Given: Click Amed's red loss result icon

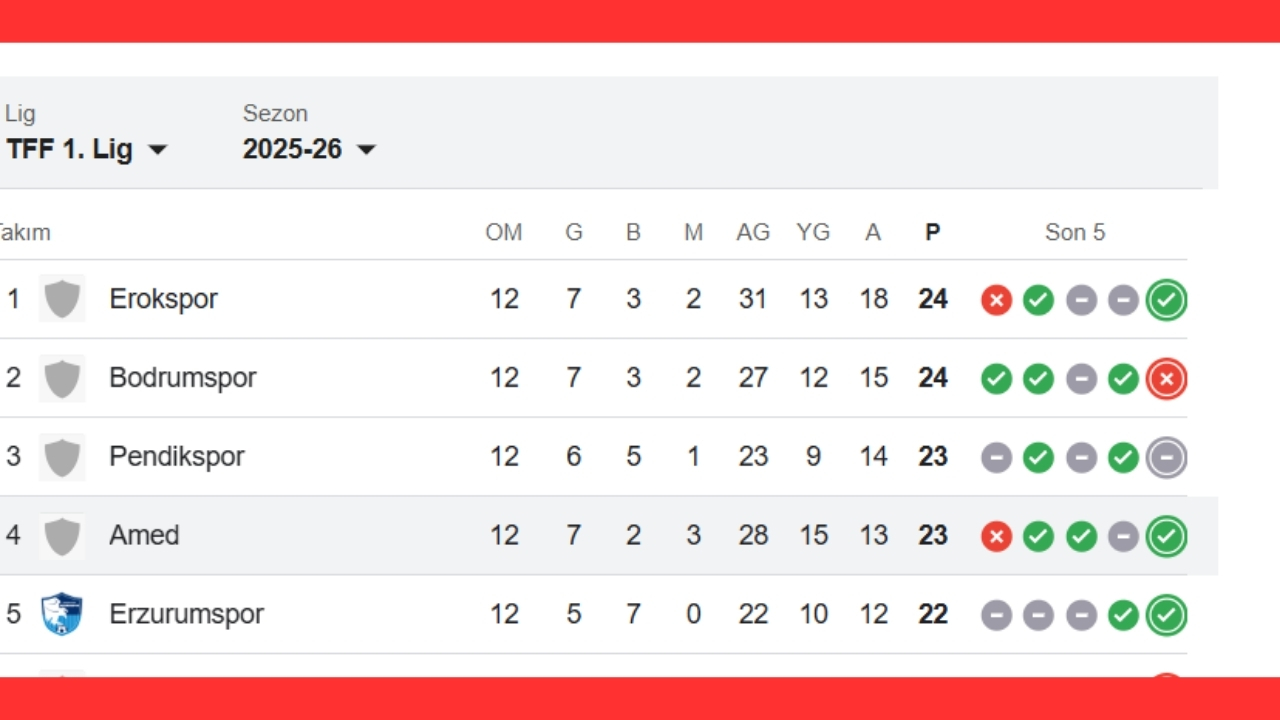Looking at the screenshot, I should (996, 537).
